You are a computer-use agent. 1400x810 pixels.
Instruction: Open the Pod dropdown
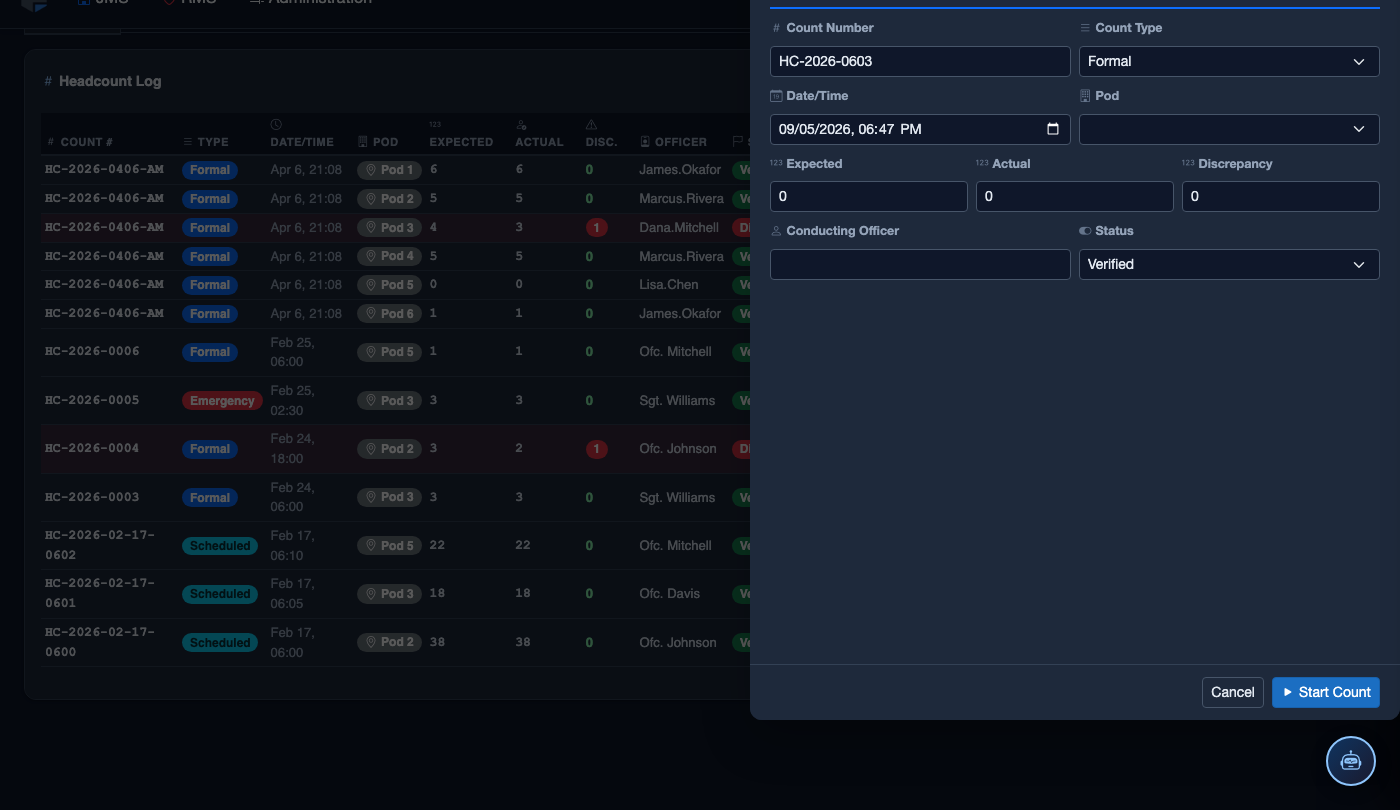pos(1229,129)
